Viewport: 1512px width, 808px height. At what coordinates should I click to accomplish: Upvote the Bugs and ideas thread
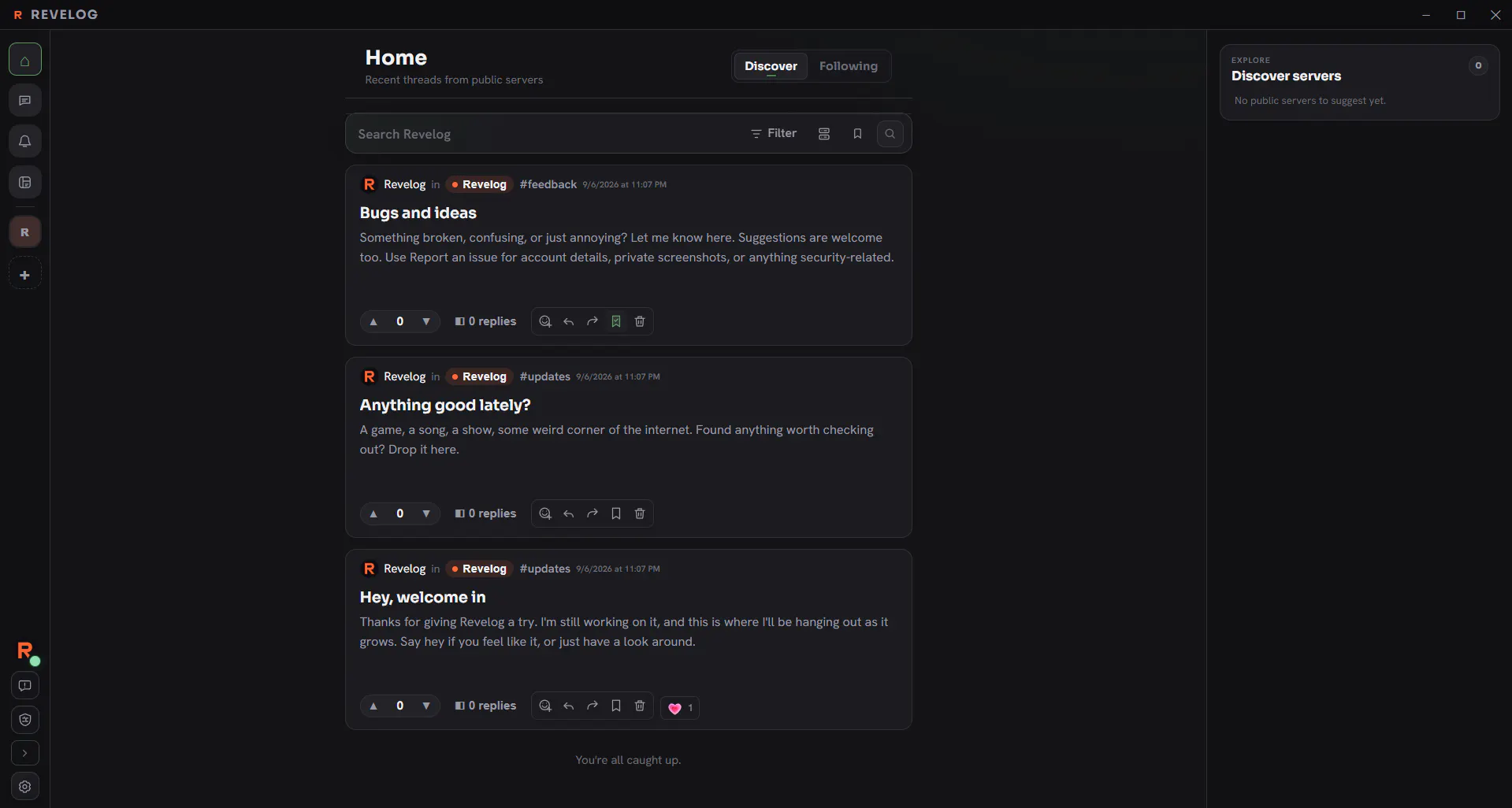[373, 321]
